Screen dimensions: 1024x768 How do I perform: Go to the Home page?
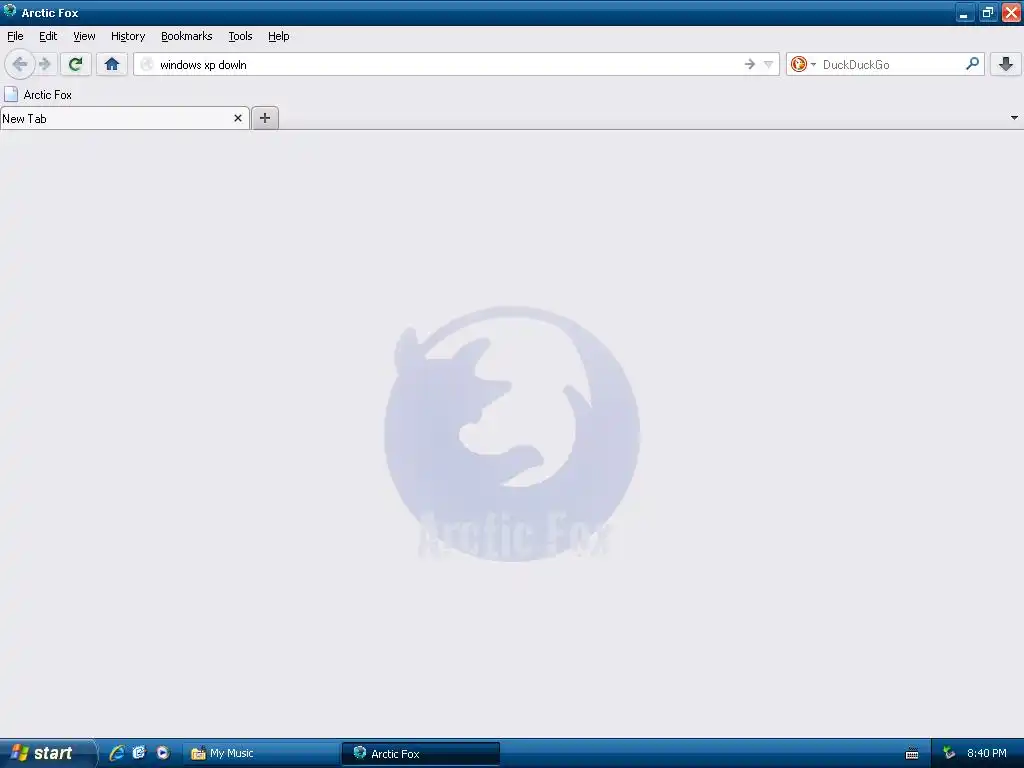tap(112, 64)
